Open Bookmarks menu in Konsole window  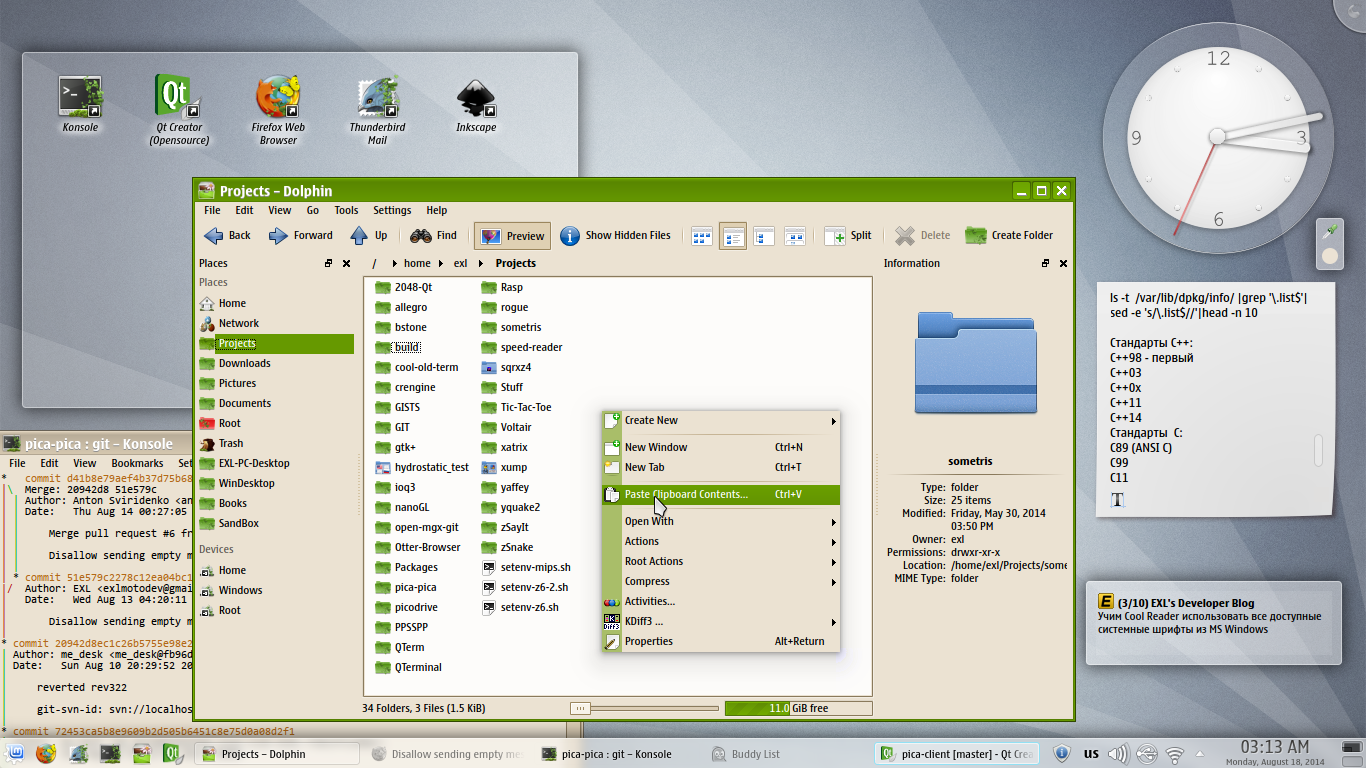click(x=137, y=464)
